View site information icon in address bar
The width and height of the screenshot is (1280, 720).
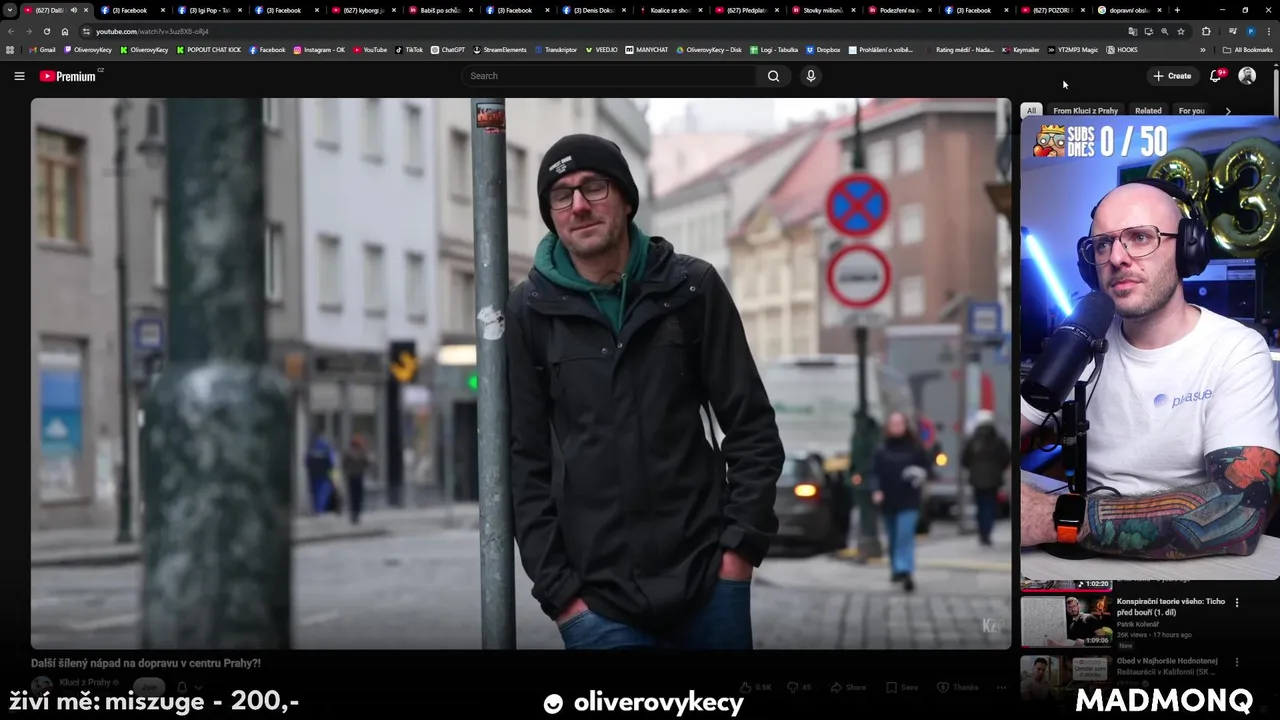[86, 31]
